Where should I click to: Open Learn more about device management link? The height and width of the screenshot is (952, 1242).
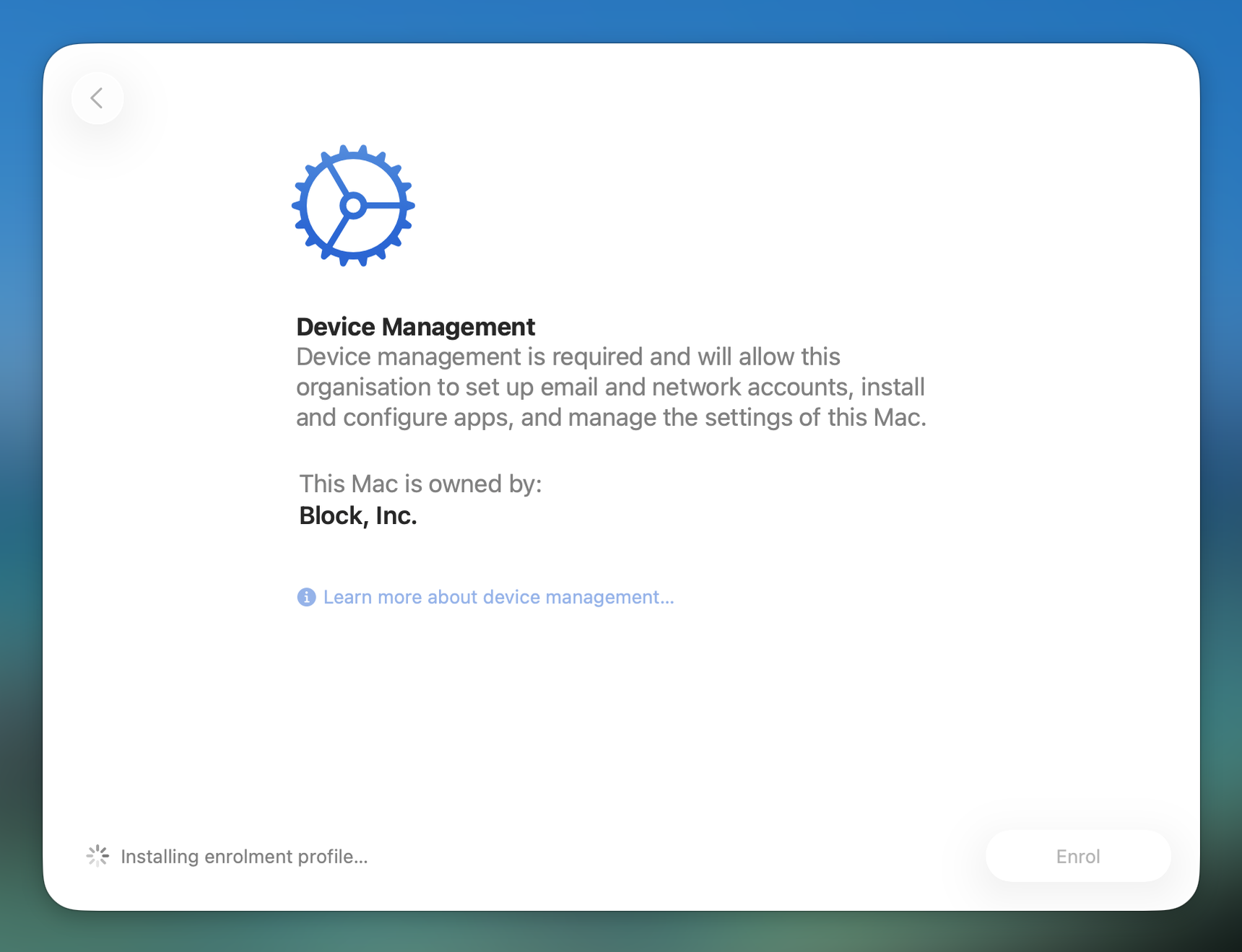coord(498,597)
